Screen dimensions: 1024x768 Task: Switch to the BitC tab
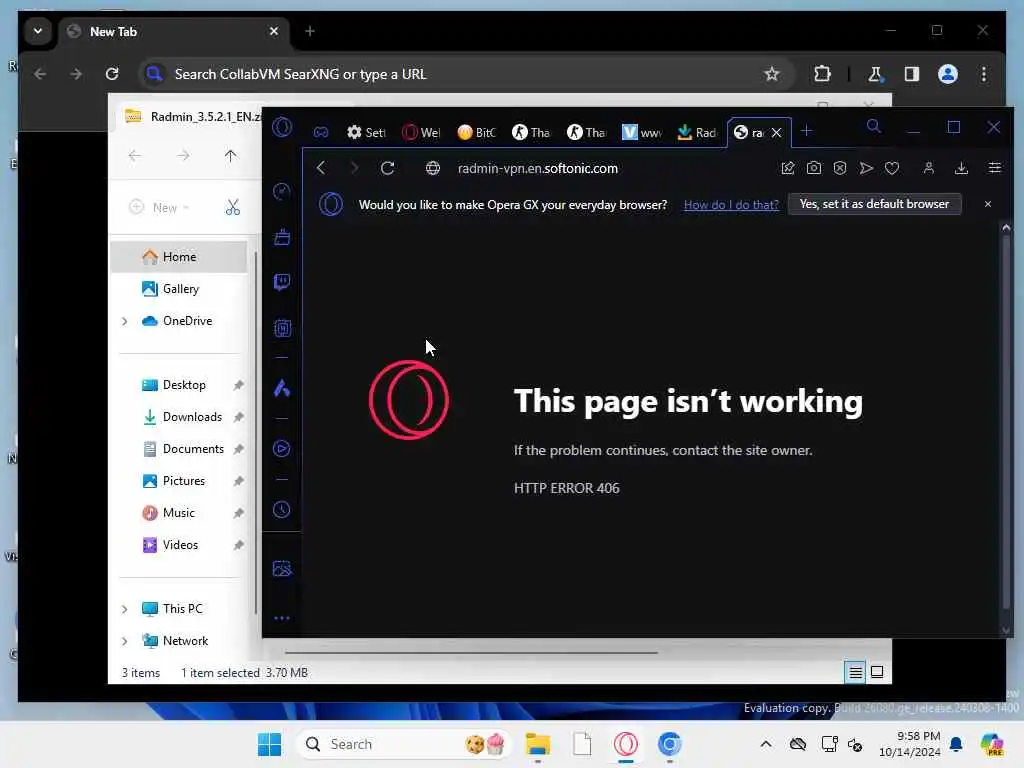(476, 133)
